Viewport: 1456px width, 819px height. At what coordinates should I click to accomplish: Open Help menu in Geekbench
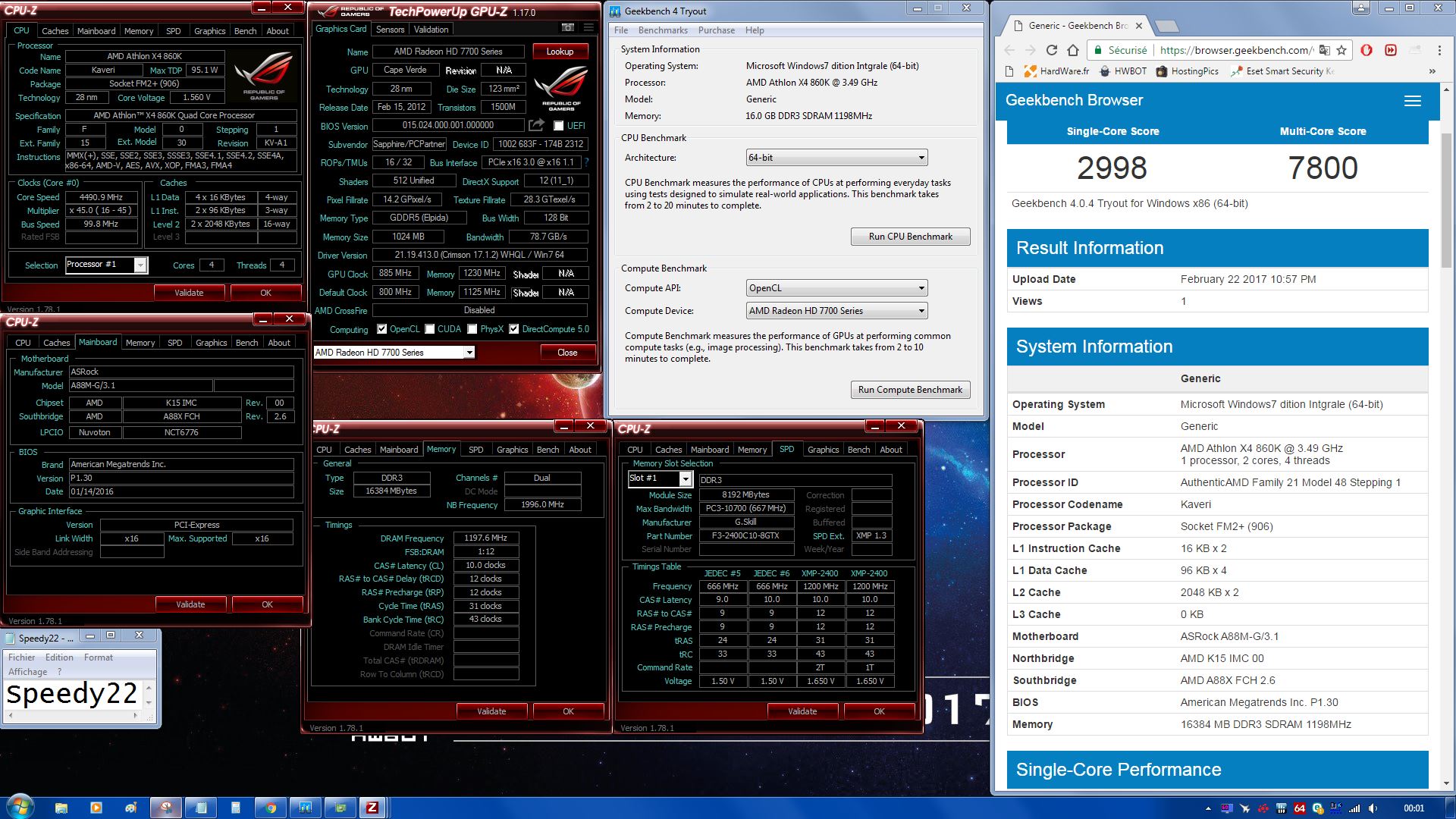755,30
